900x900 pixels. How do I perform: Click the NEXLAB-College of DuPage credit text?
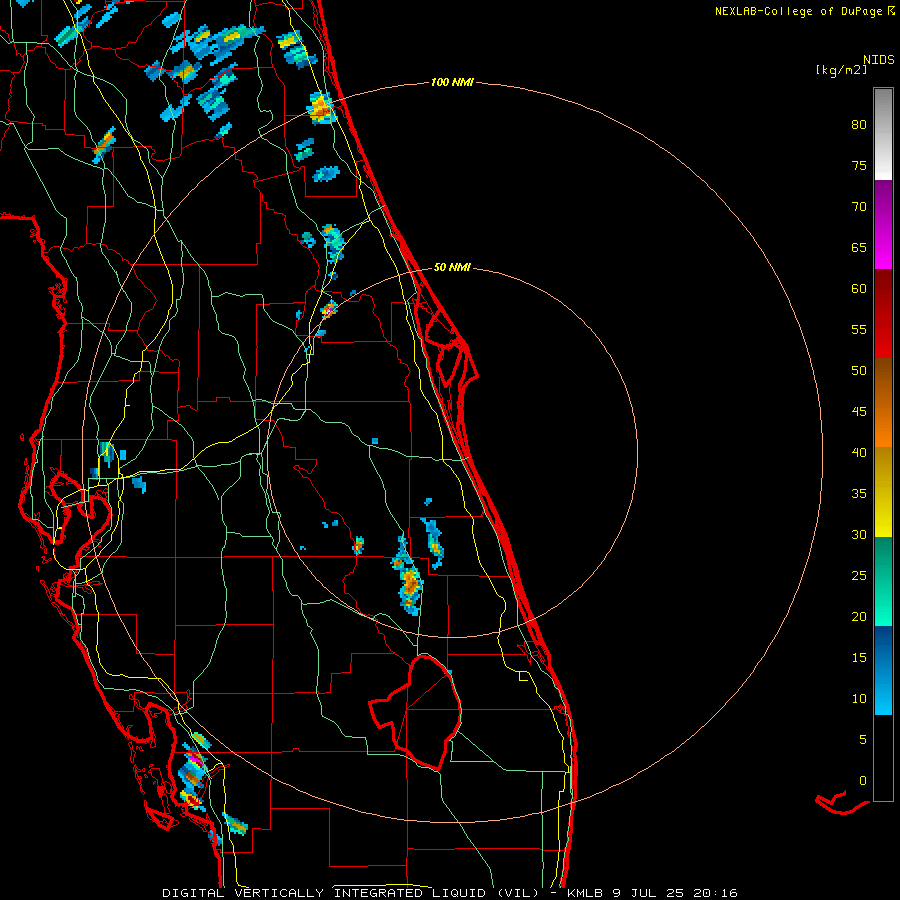[x=799, y=11]
